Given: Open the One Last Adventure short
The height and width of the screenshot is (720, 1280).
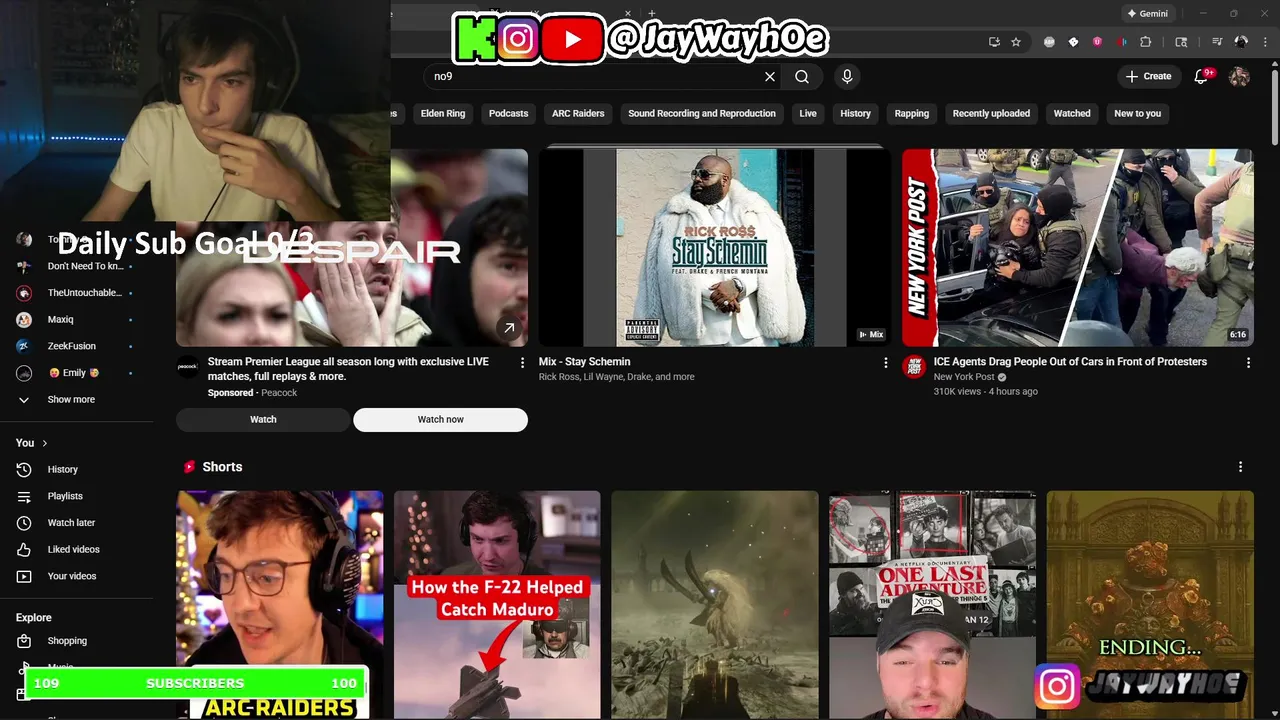Looking at the screenshot, I should point(932,604).
